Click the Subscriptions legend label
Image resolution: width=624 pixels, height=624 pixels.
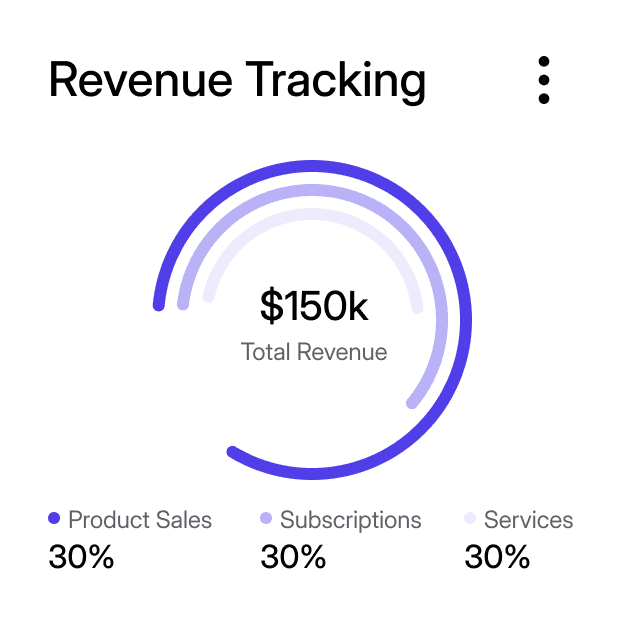(351, 521)
